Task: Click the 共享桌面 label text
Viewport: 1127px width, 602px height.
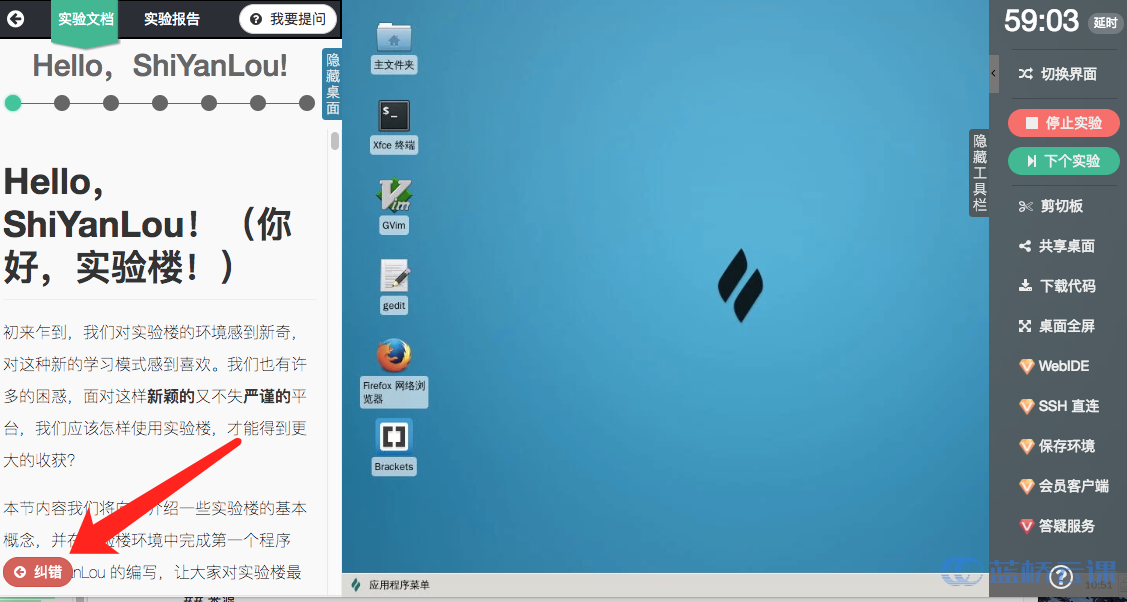Action: click(x=1067, y=246)
